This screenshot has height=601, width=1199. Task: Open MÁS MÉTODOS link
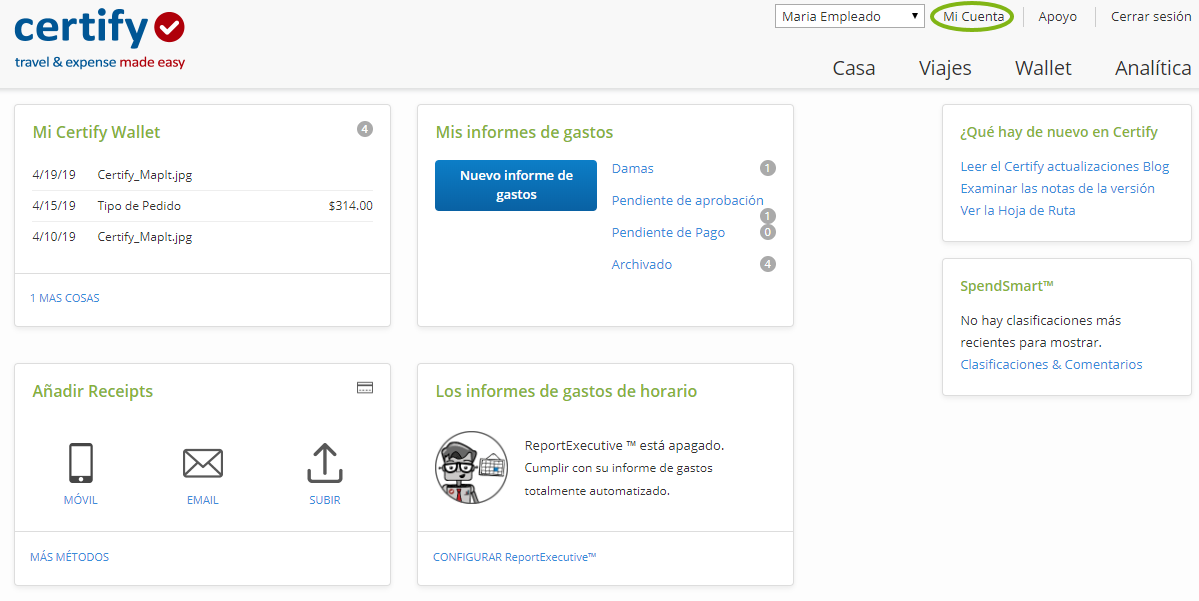(70, 557)
